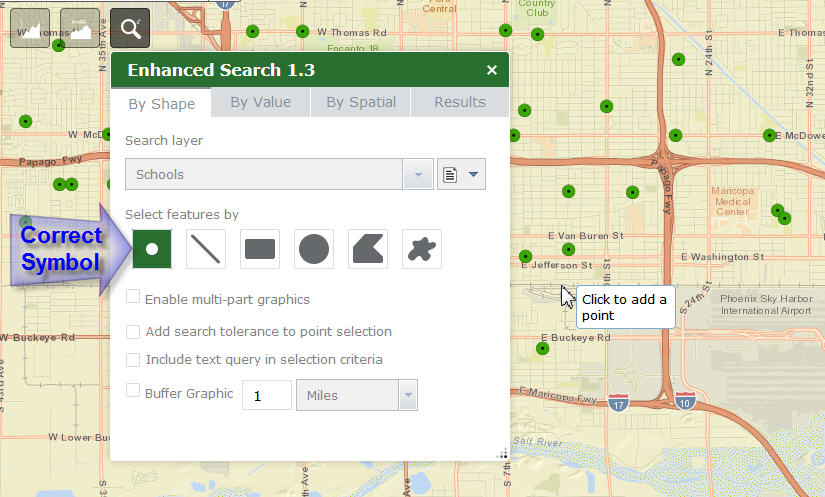The width and height of the screenshot is (825, 497).
Task: Enable add search tolerance to point selection
Action: click(133, 331)
